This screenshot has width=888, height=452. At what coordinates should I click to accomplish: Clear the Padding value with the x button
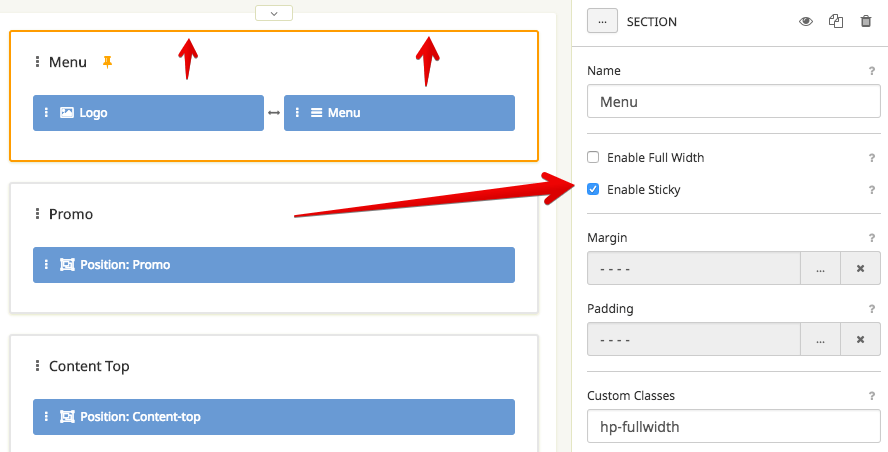(x=860, y=340)
